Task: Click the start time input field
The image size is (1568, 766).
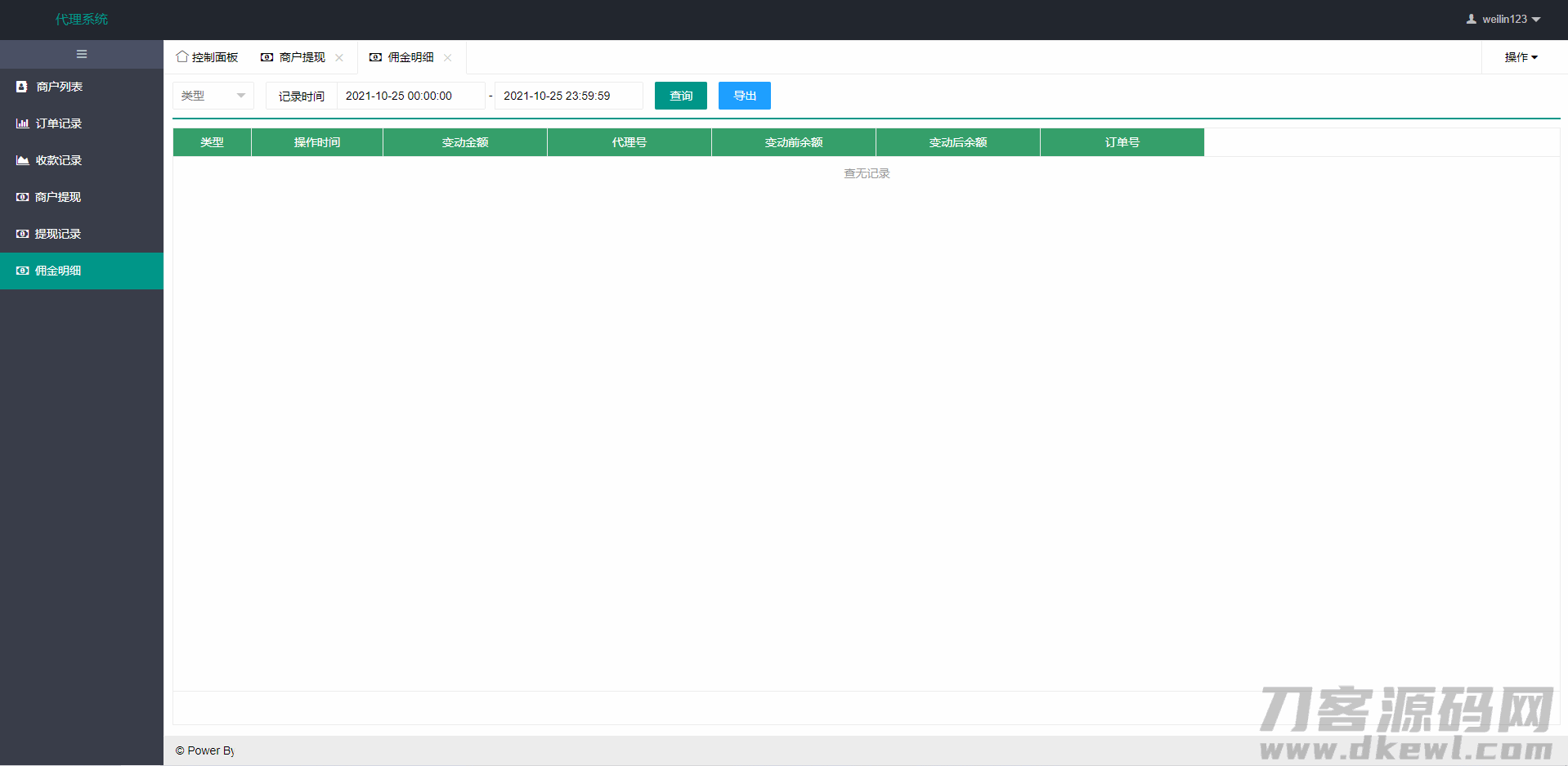Action: click(x=410, y=96)
